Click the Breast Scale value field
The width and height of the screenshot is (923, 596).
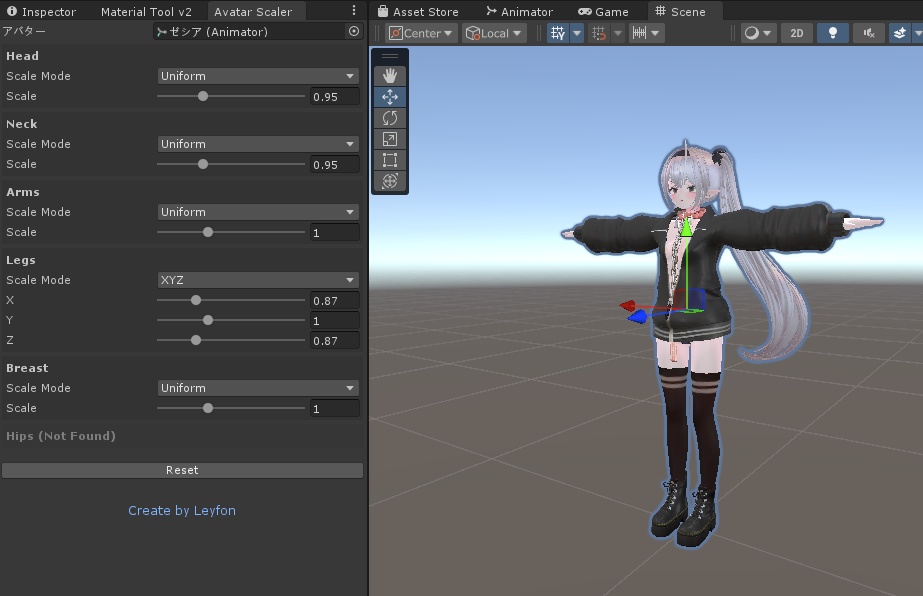pyautogui.click(x=334, y=408)
